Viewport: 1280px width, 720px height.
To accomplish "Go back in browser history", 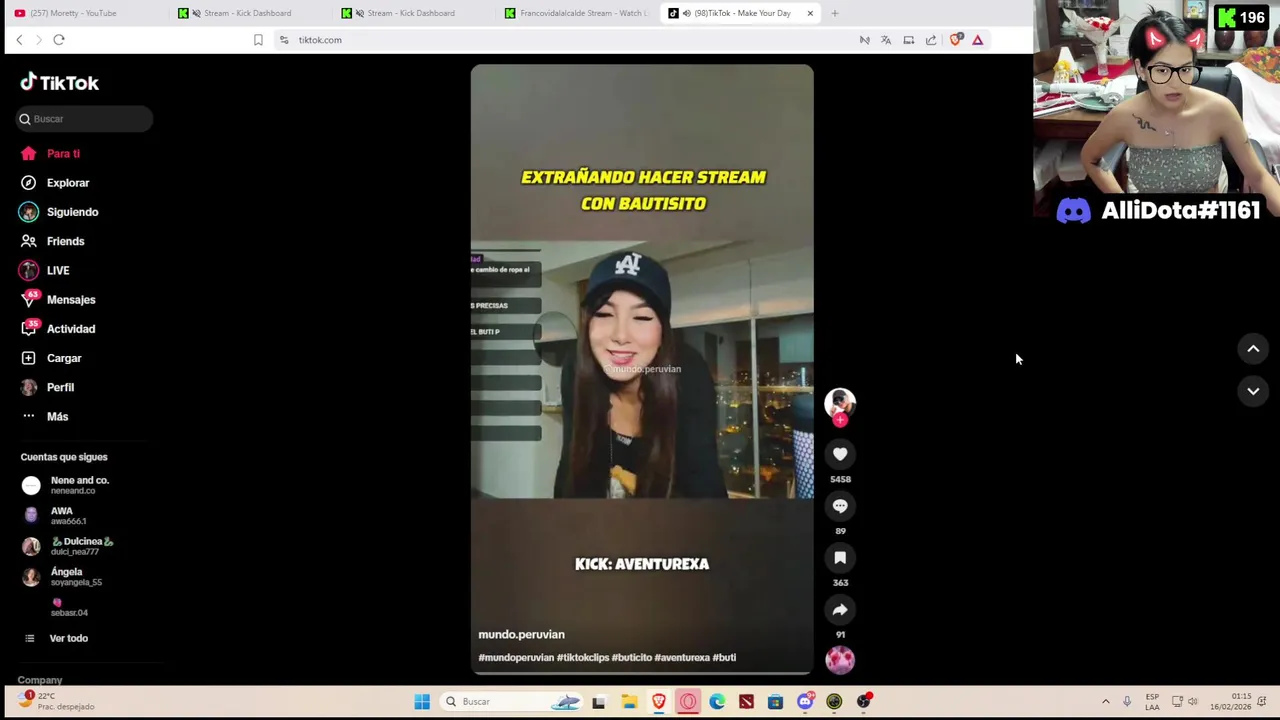I will tap(19, 40).
